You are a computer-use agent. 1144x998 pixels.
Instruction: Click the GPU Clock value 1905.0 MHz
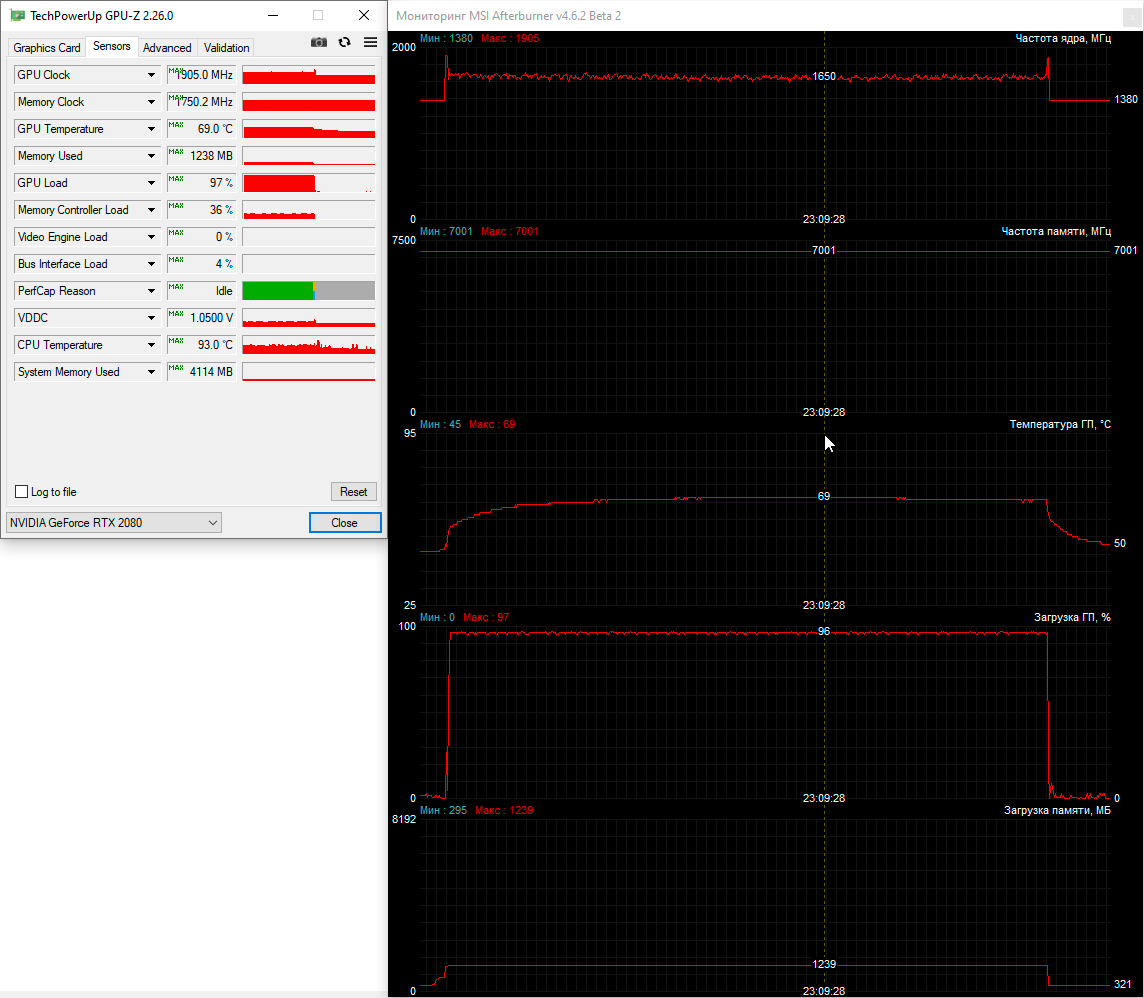(x=201, y=75)
